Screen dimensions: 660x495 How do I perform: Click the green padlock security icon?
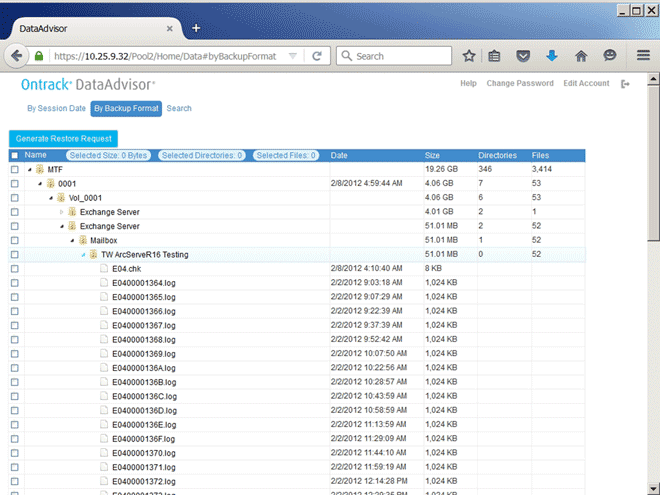(x=39, y=56)
